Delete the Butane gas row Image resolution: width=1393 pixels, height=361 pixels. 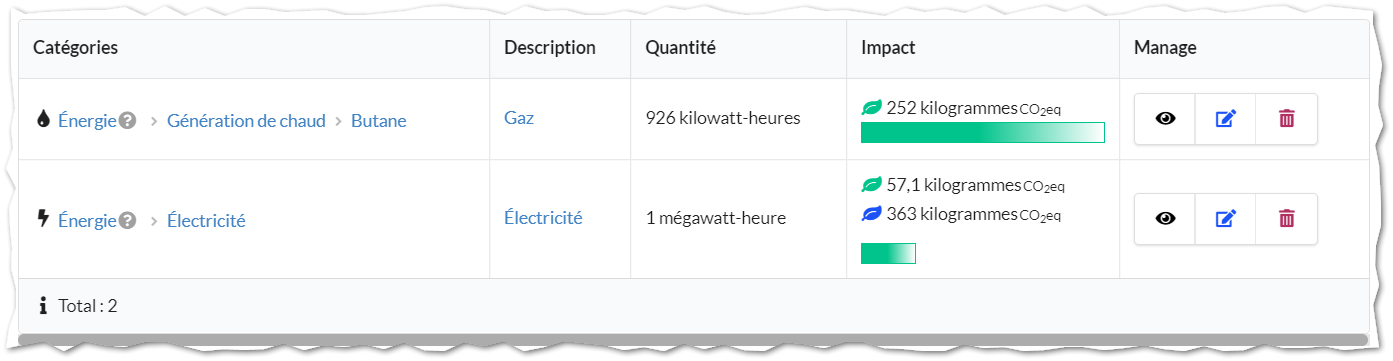tap(1286, 119)
